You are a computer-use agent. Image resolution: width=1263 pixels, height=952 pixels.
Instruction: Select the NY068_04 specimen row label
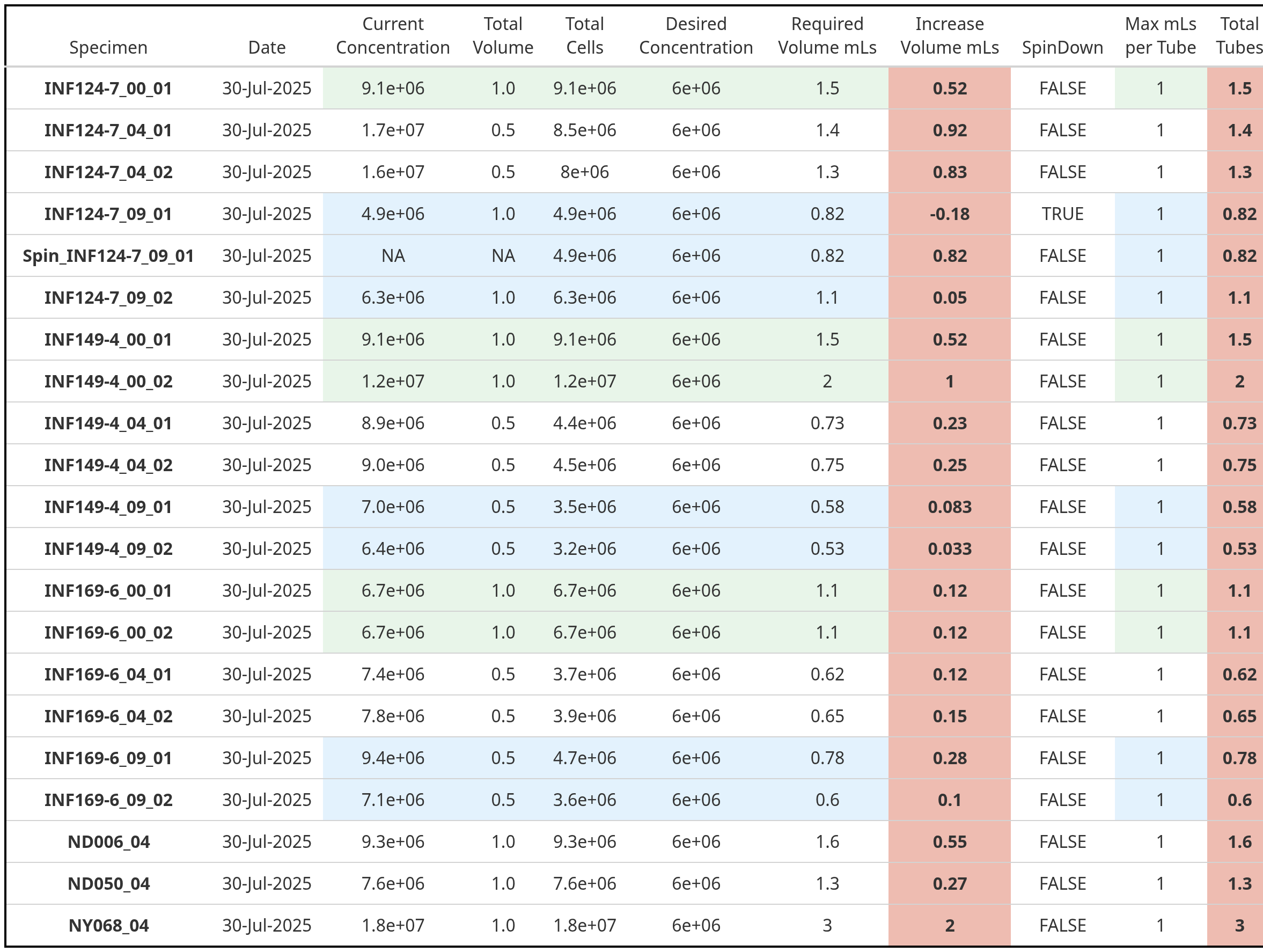[x=108, y=926]
